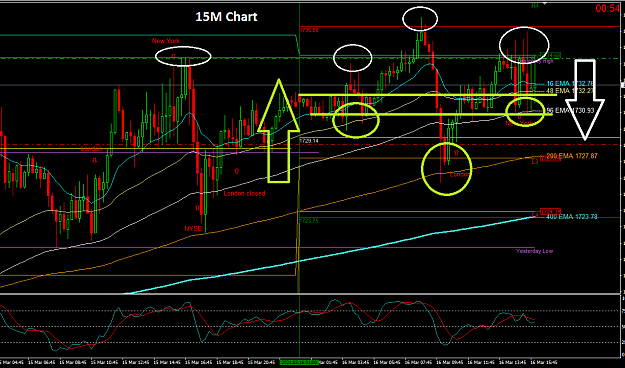625x368 pixels.
Task: Click the green 1723.75 price level label
Action: click(x=309, y=220)
